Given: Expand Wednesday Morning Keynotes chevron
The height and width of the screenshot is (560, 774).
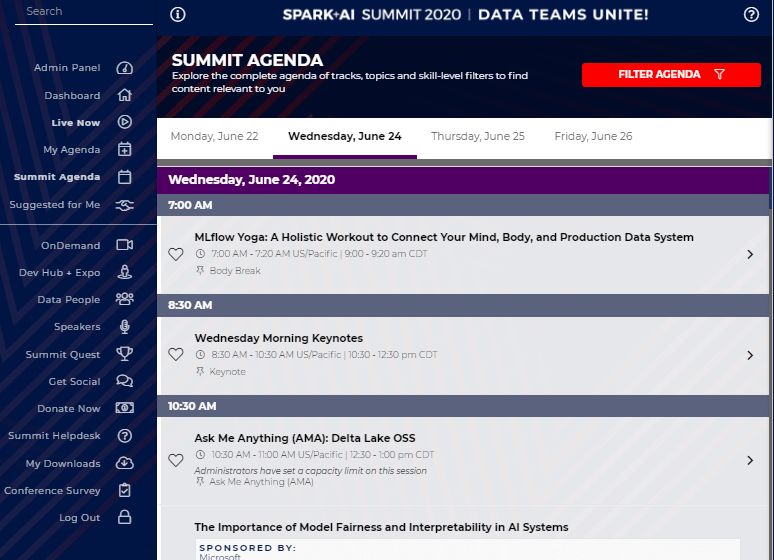Looking at the screenshot, I should point(750,355).
